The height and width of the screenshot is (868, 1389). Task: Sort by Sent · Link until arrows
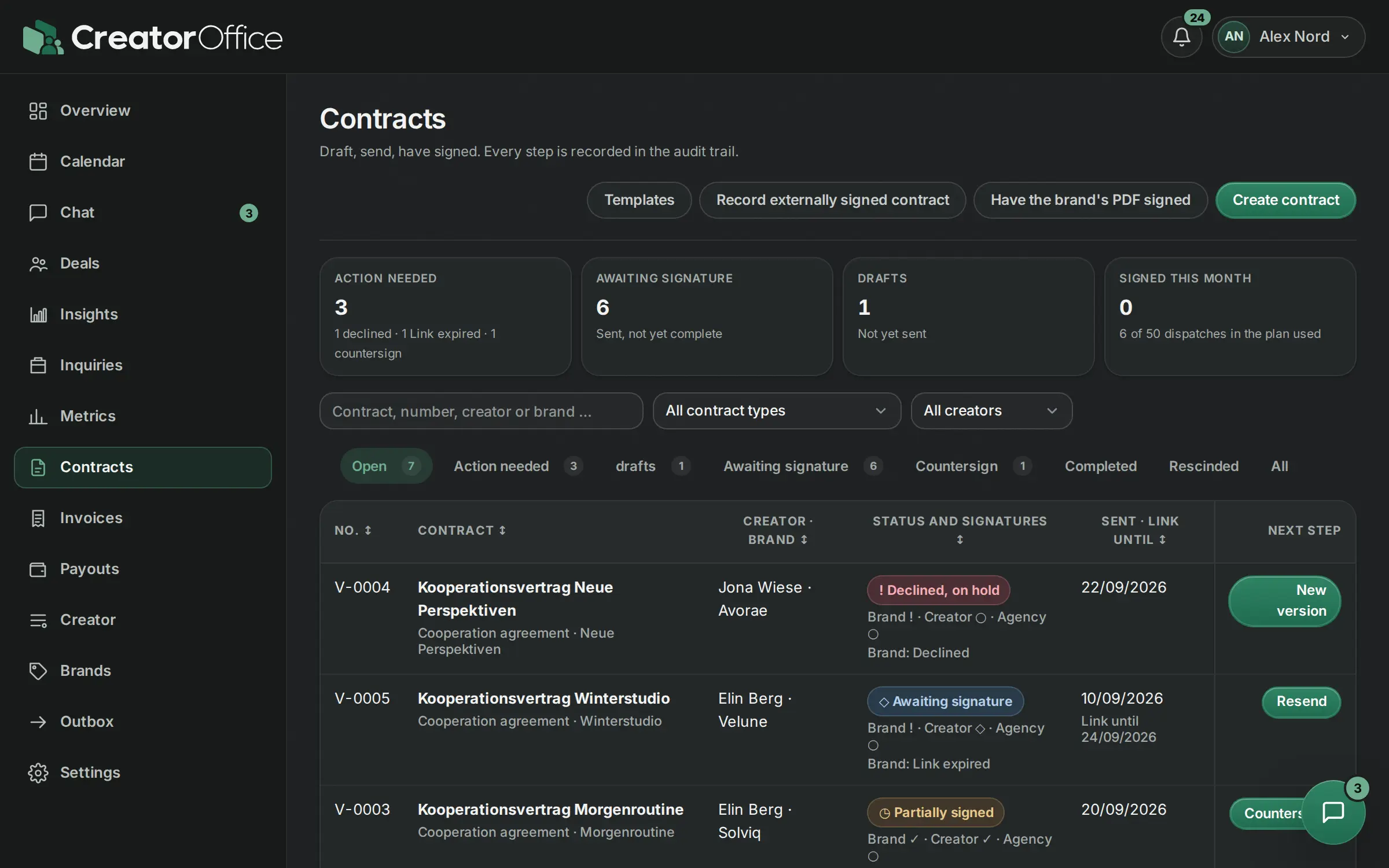pos(1162,539)
